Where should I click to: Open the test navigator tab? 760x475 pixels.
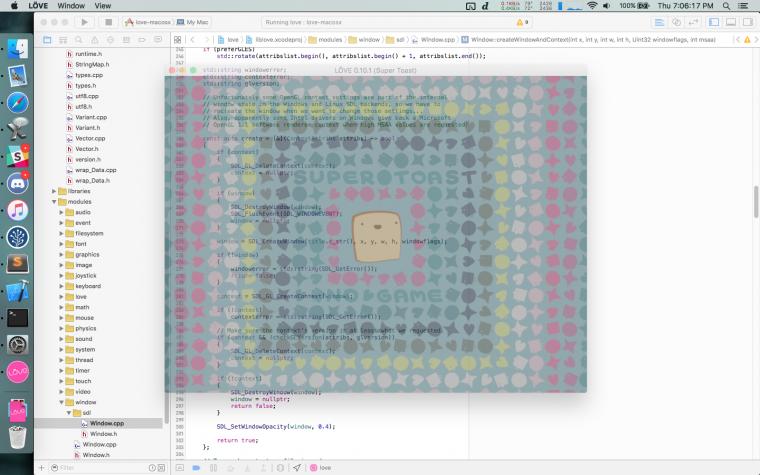point(111,40)
